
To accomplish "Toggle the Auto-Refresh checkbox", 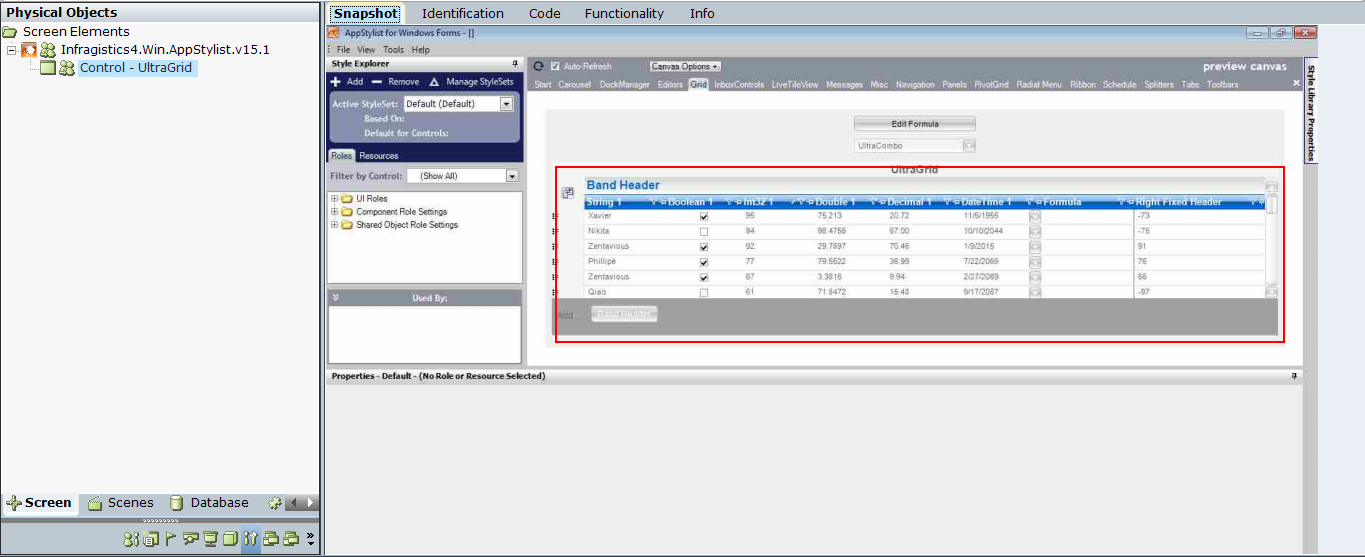I will click(555, 66).
